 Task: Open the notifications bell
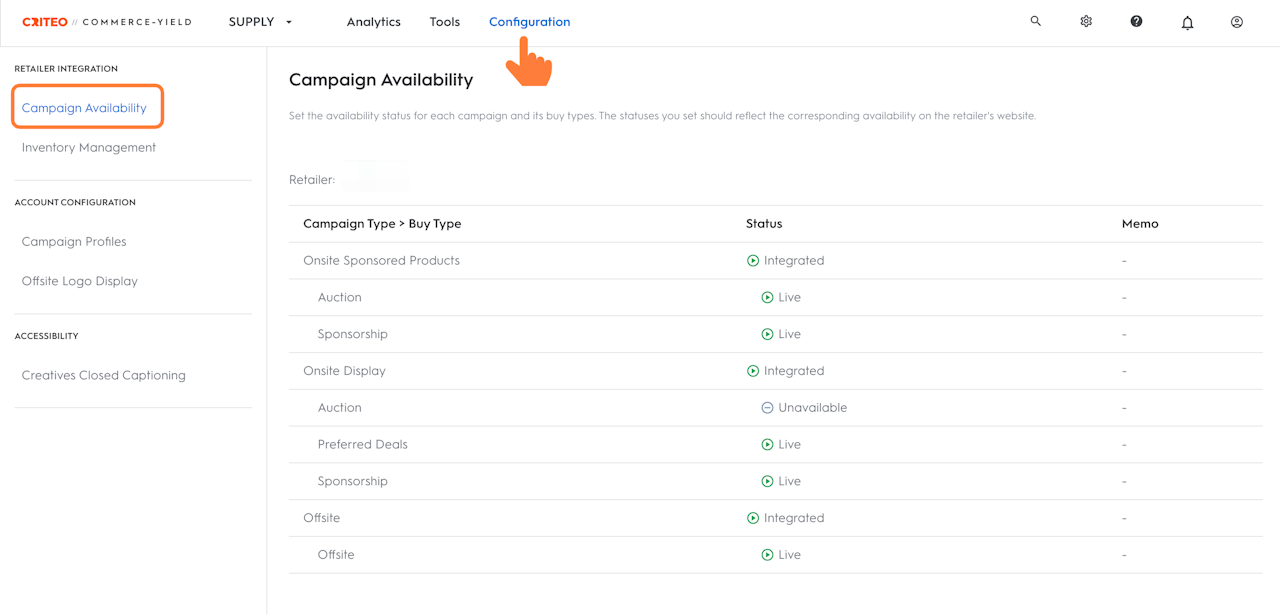1187,22
